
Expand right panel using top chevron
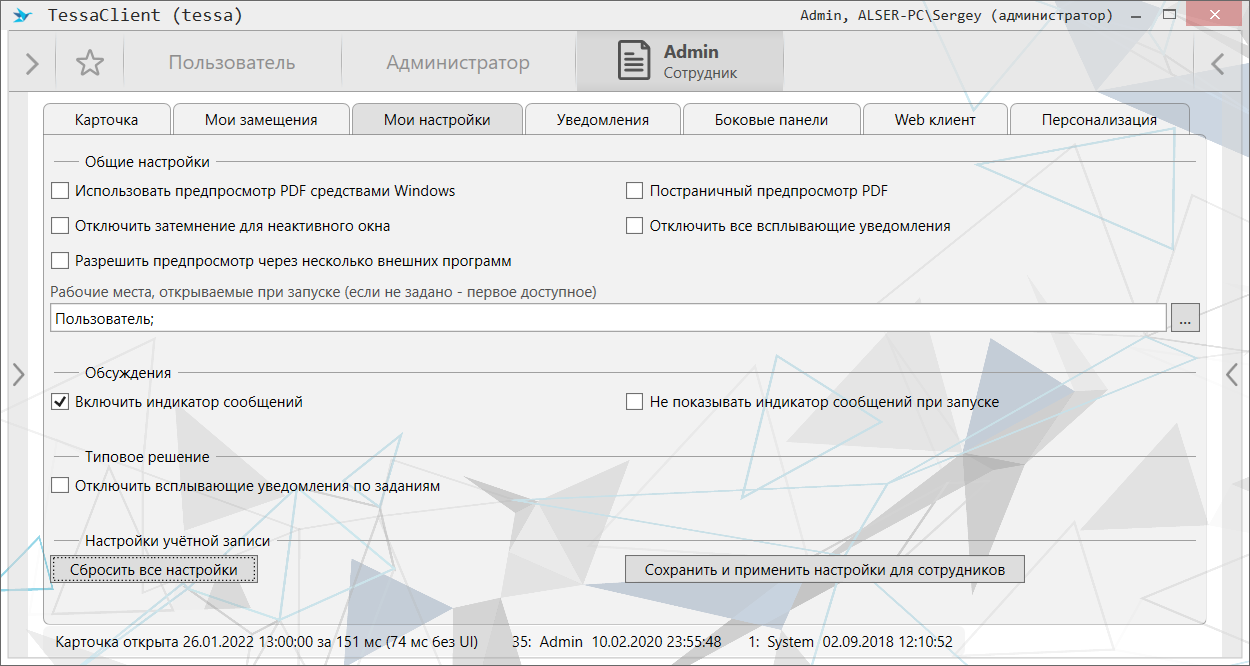point(1217,63)
